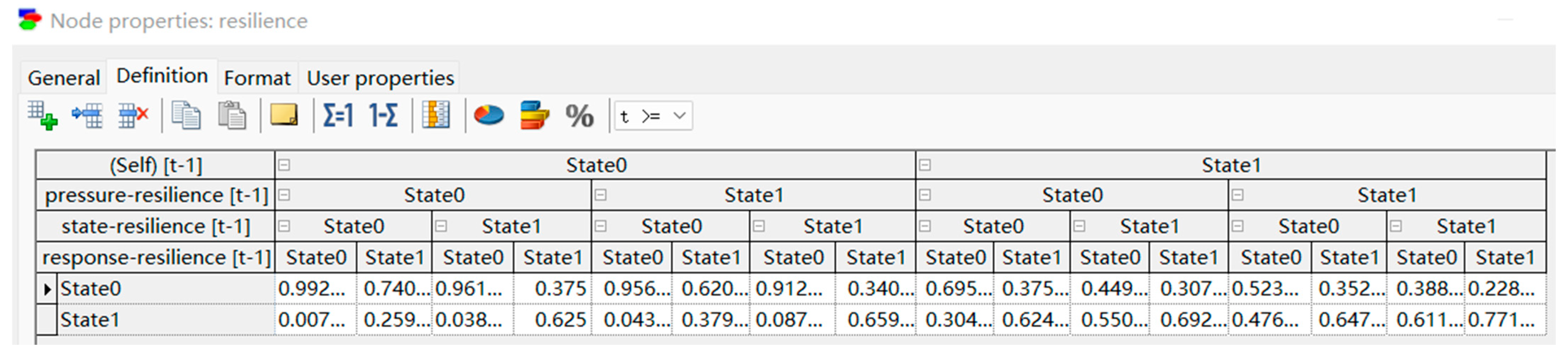Click the cell with value 0.956...
The image size is (1568, 354).
[631, 288]
